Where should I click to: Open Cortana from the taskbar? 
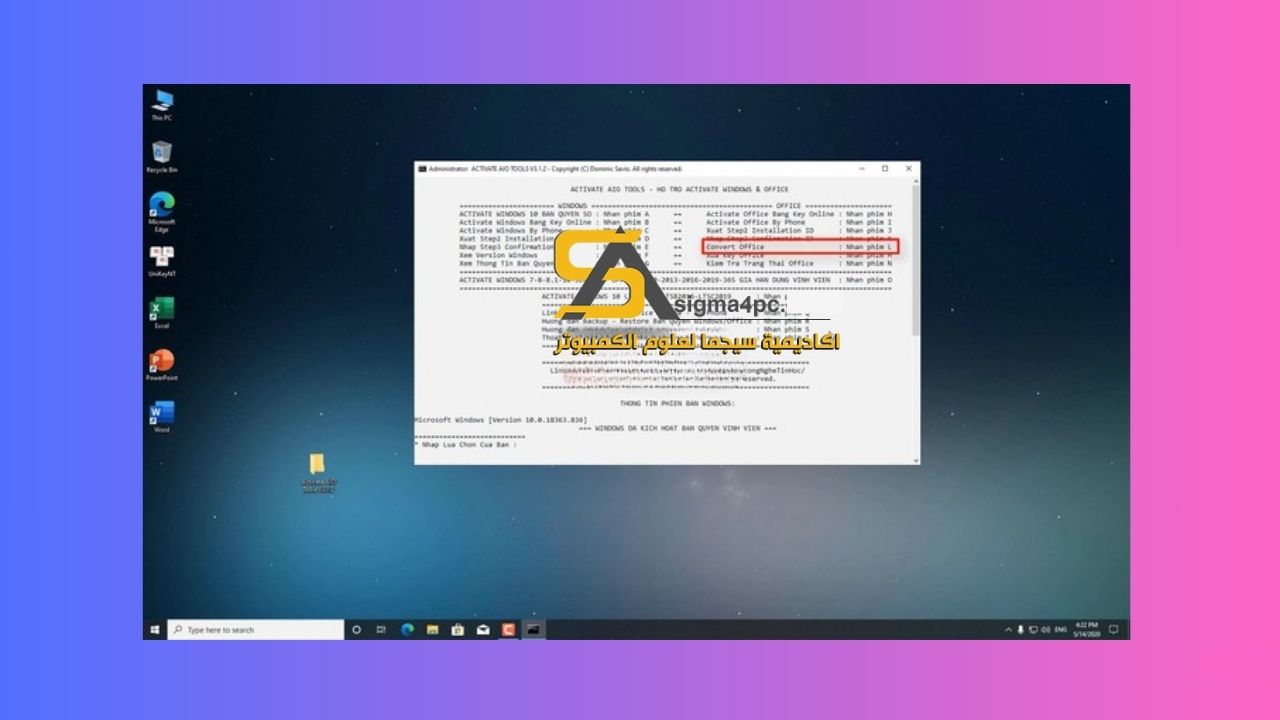tap(356, 630)
